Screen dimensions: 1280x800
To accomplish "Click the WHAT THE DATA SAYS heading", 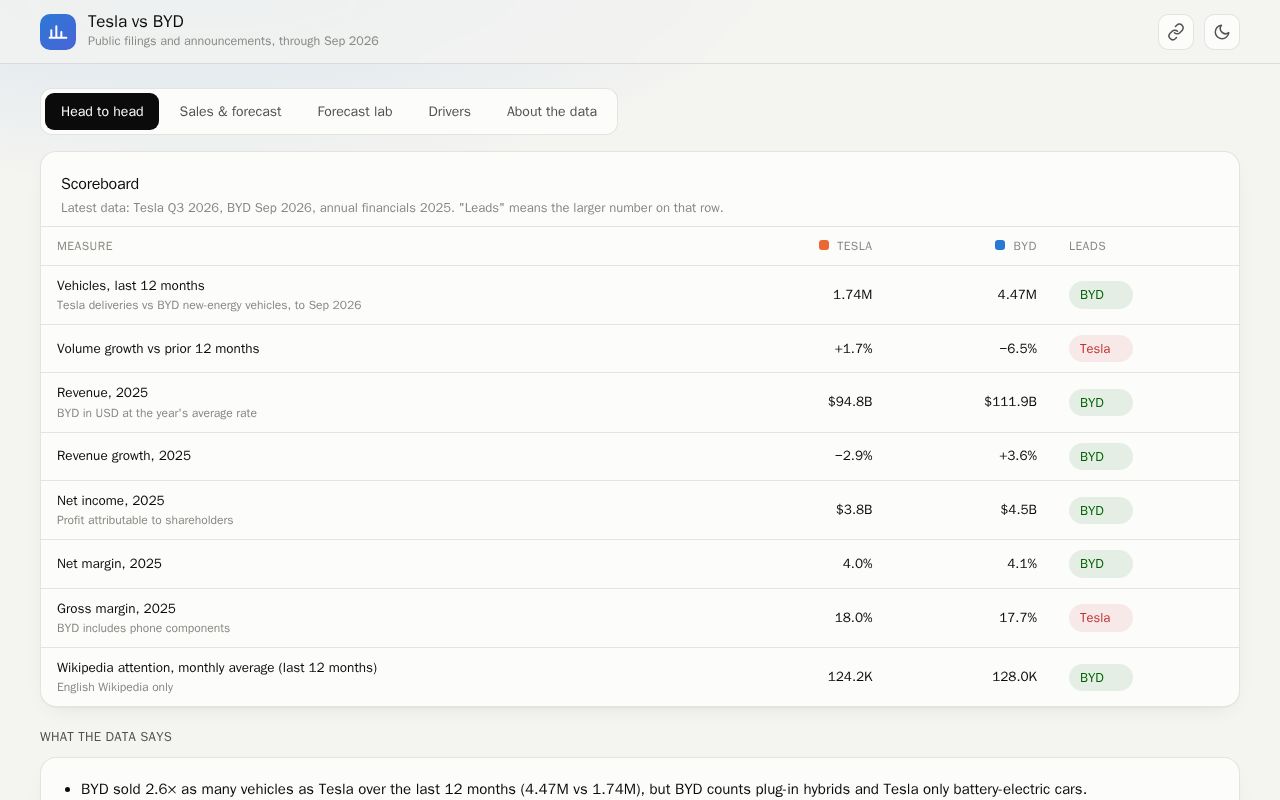I will pos(106,737).
